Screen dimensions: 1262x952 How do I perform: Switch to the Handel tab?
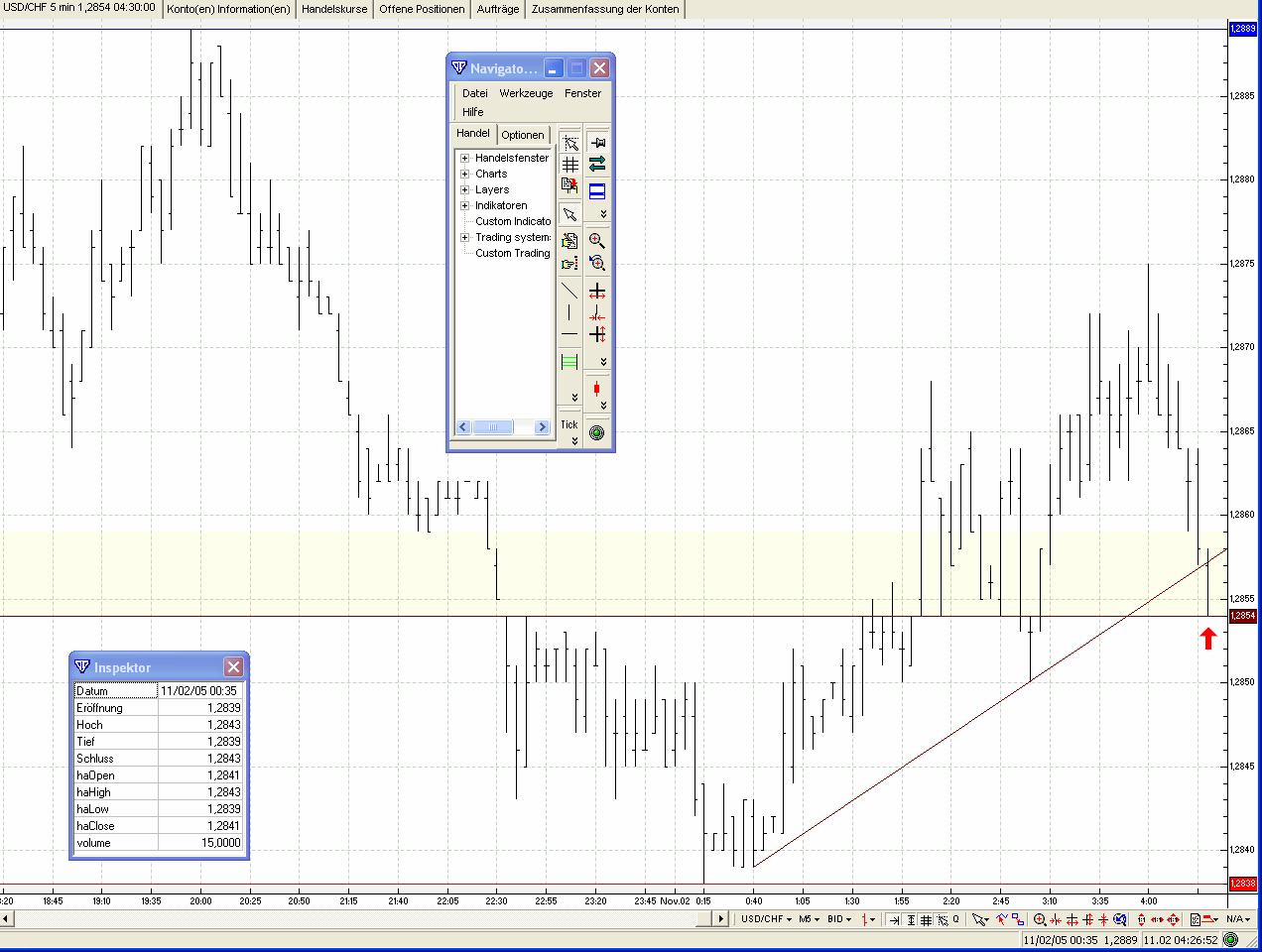point(473,133)
